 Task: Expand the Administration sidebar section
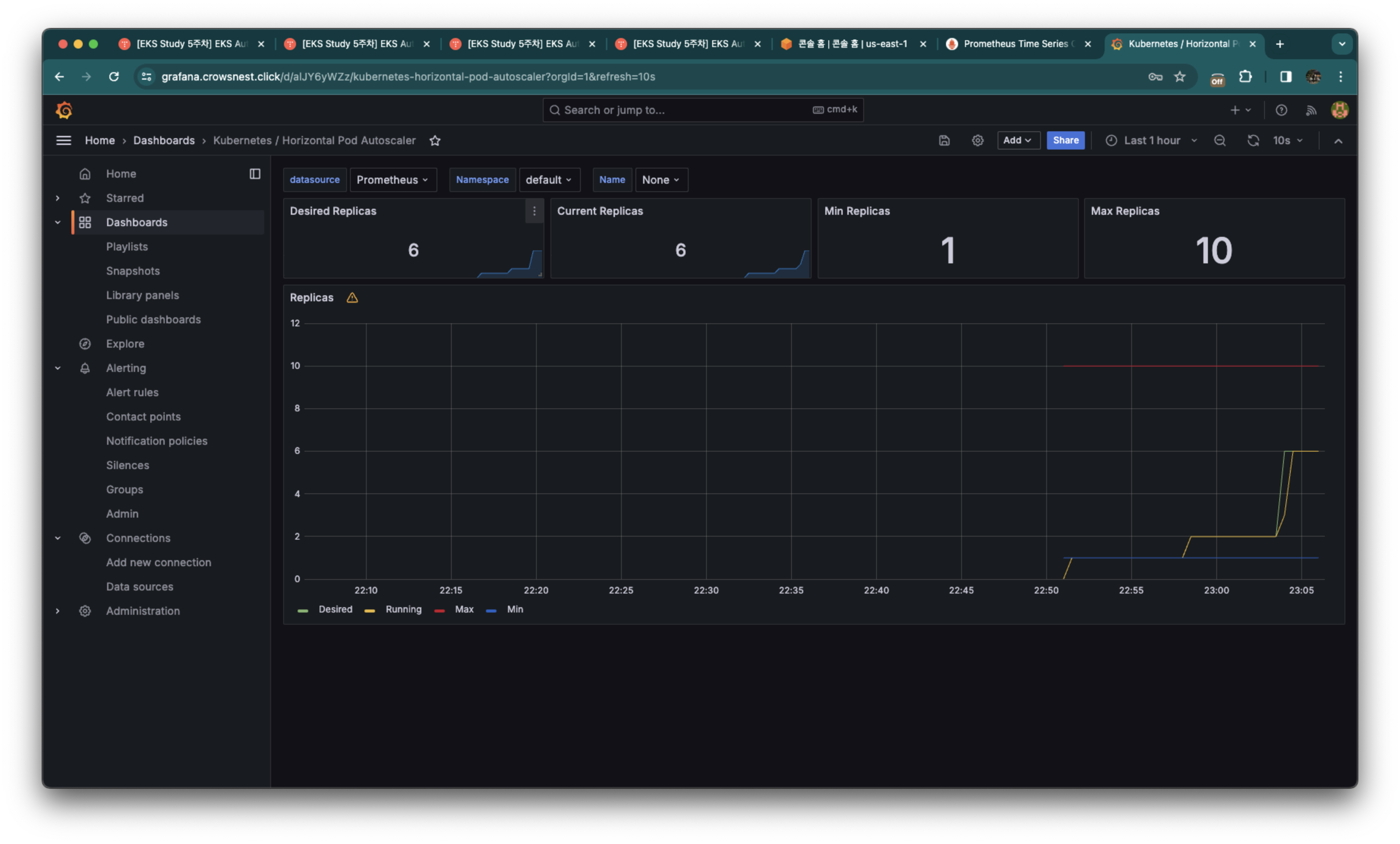pyautogui.click(x=57, y=611)
